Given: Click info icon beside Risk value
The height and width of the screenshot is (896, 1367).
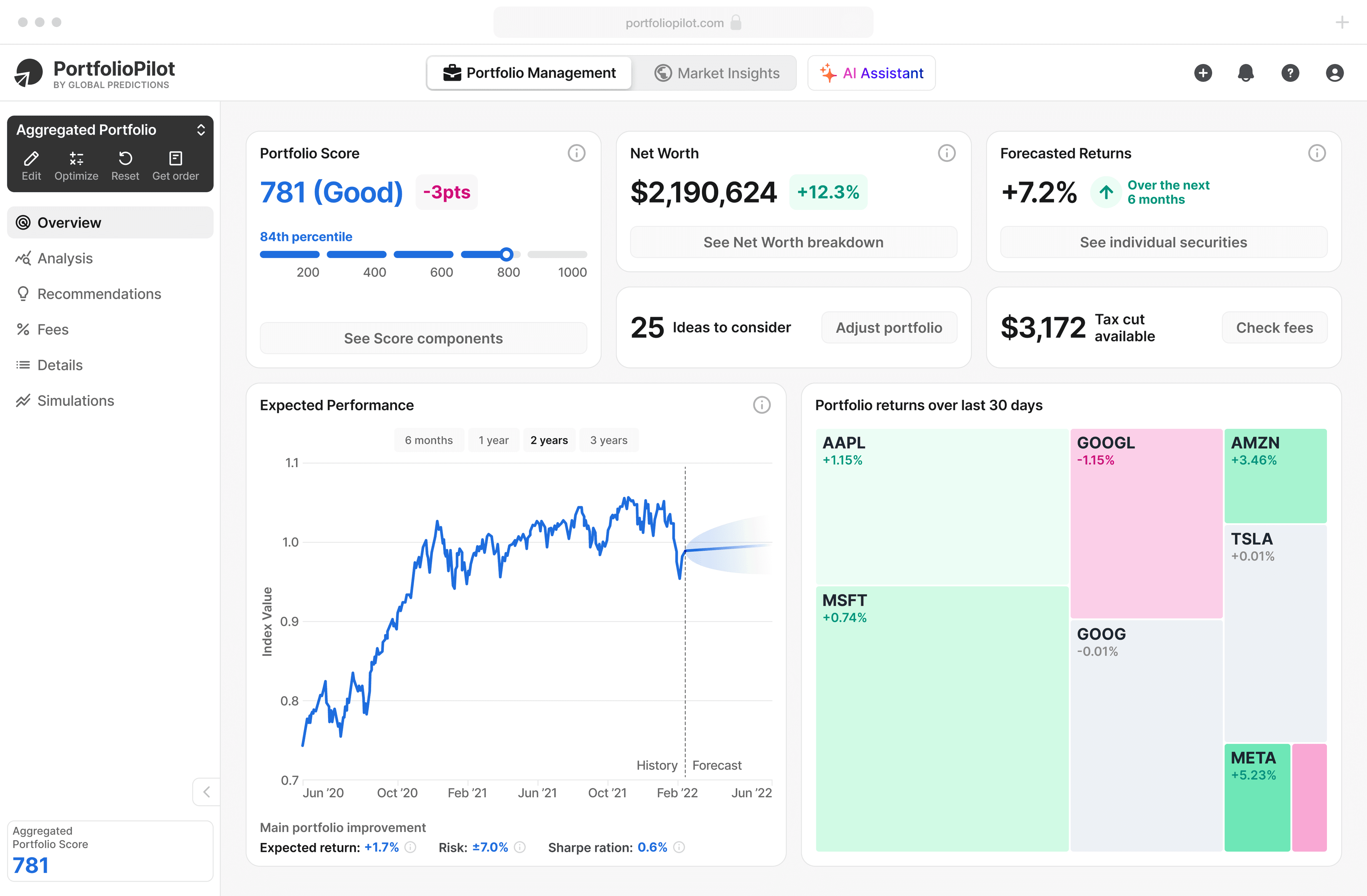Looking at the screenshot, I should (x=520, y=847).
